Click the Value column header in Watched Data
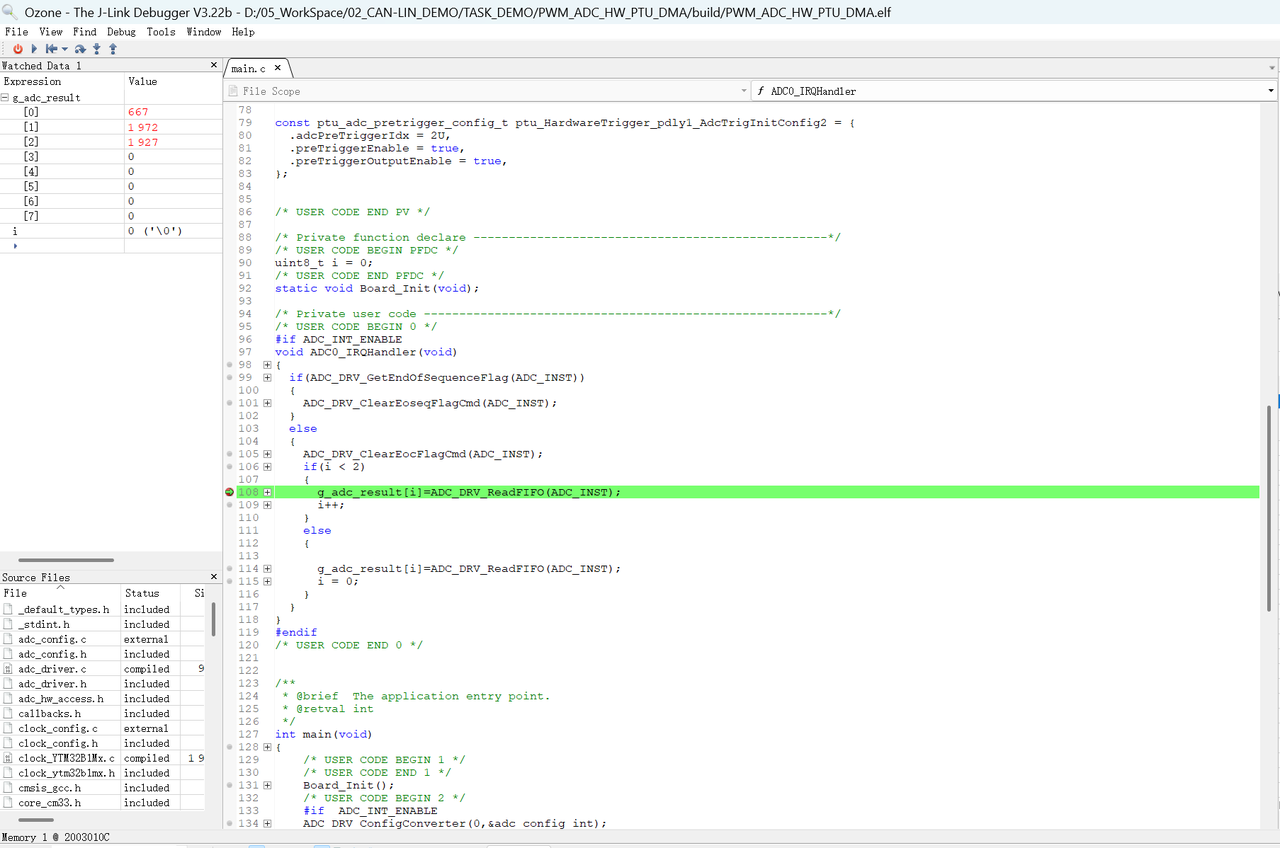 [x=173, y=81]
